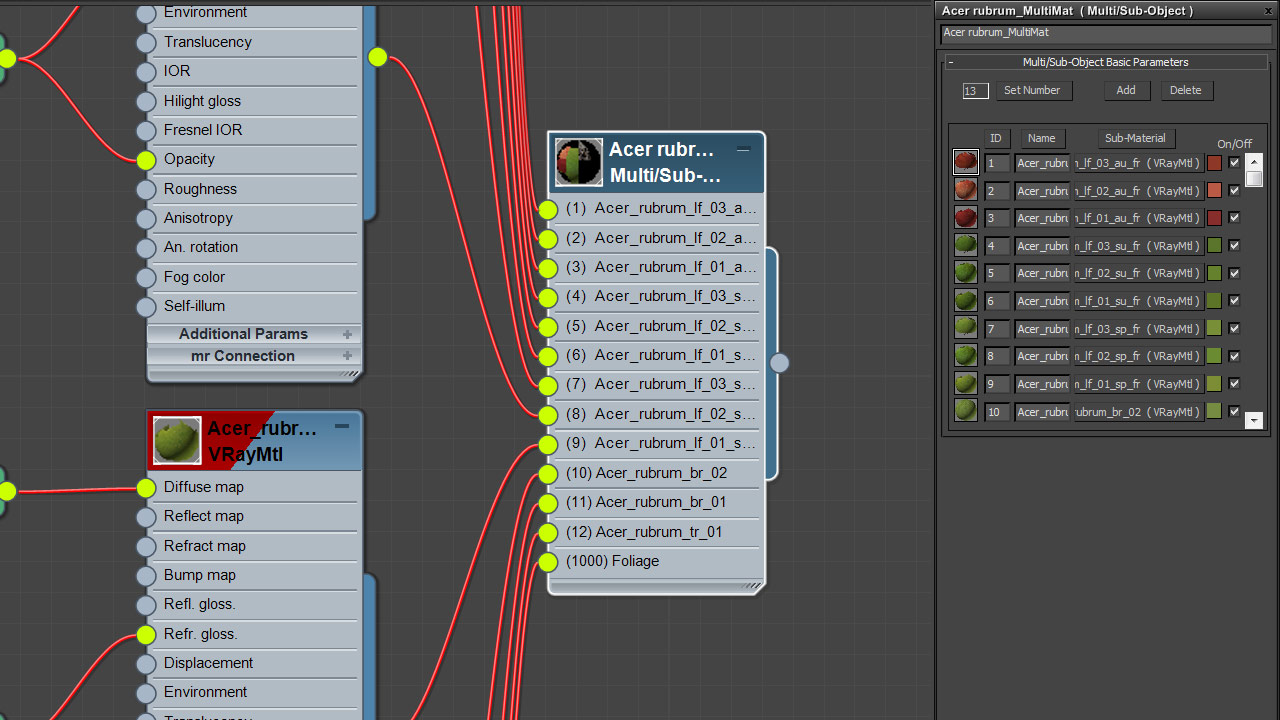Toggle On/Off checkbox for sub-material ID 8
The image size is (1280, 720).
pyautogui.click(x=1234, y=356)
